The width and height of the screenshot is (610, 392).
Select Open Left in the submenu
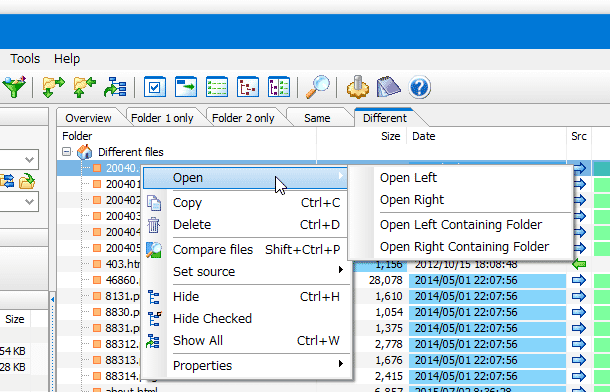[x=461, y=178]
